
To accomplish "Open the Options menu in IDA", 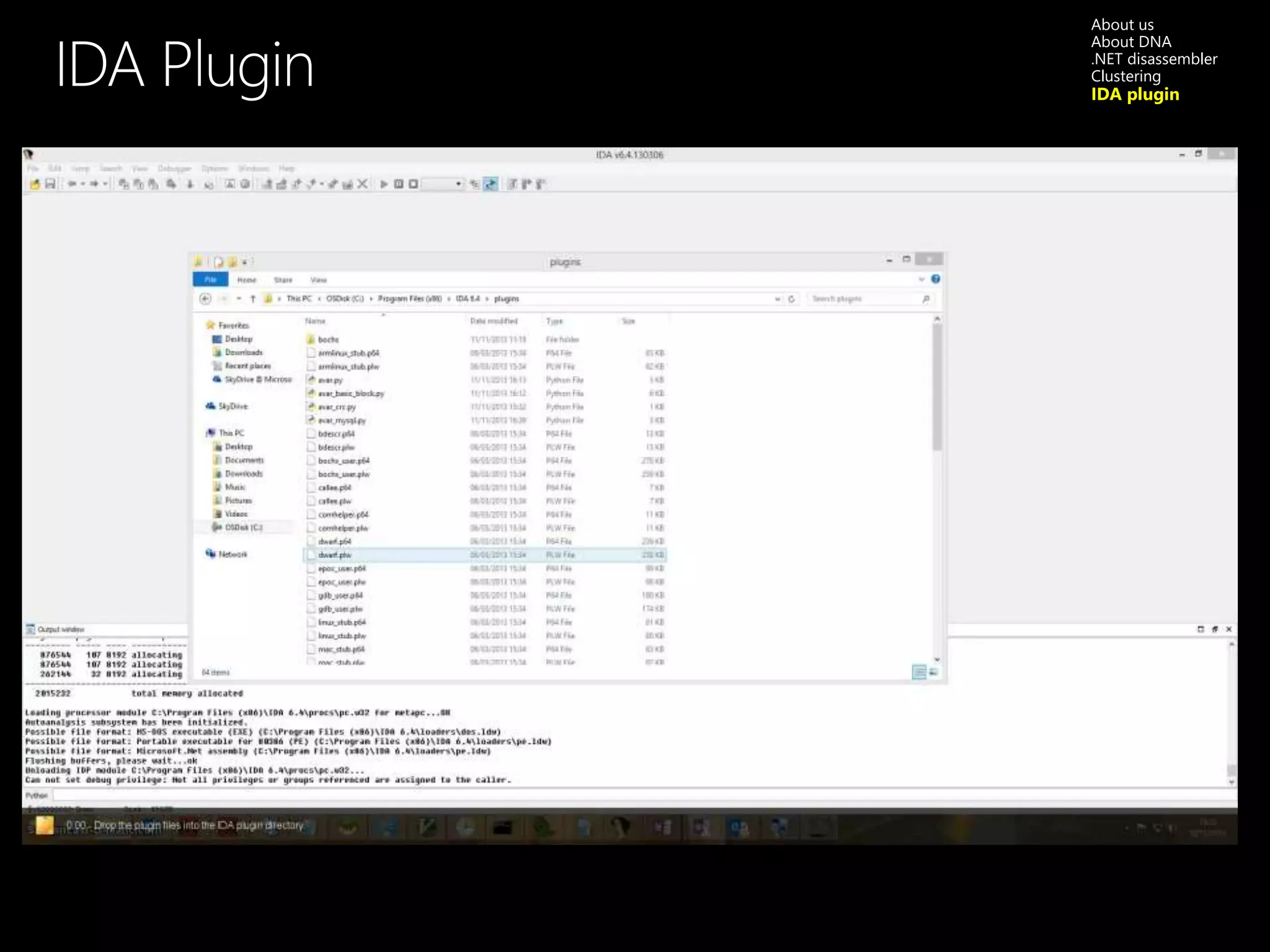I will (x=215, y=169).
